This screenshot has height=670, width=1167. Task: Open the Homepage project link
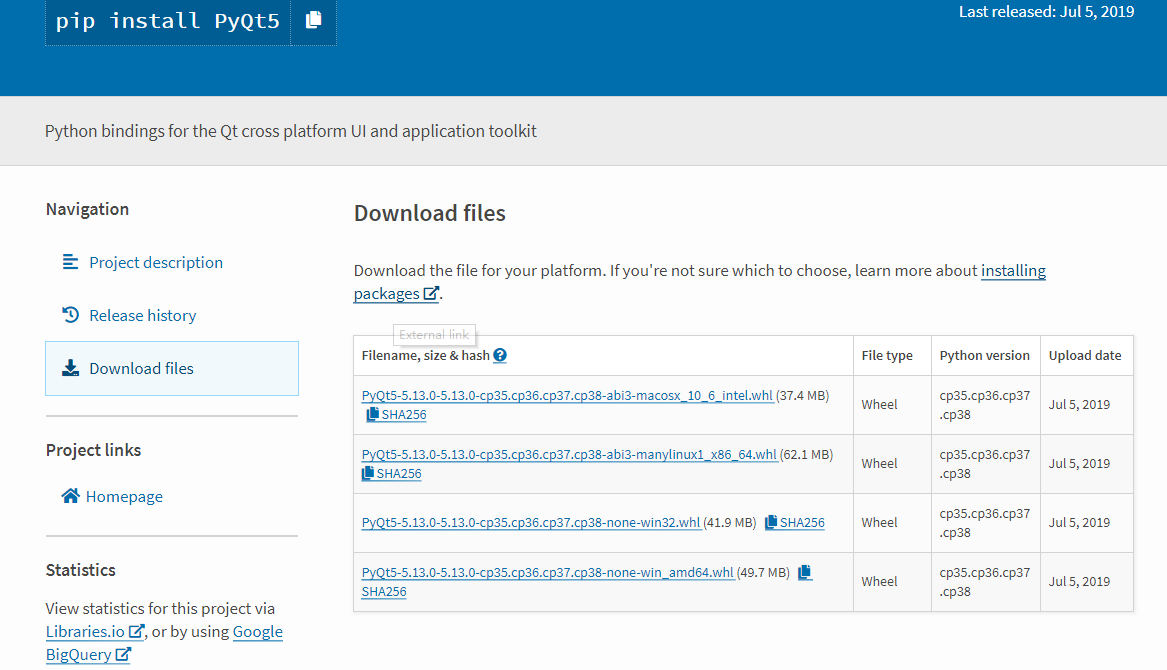click(112, 496)
